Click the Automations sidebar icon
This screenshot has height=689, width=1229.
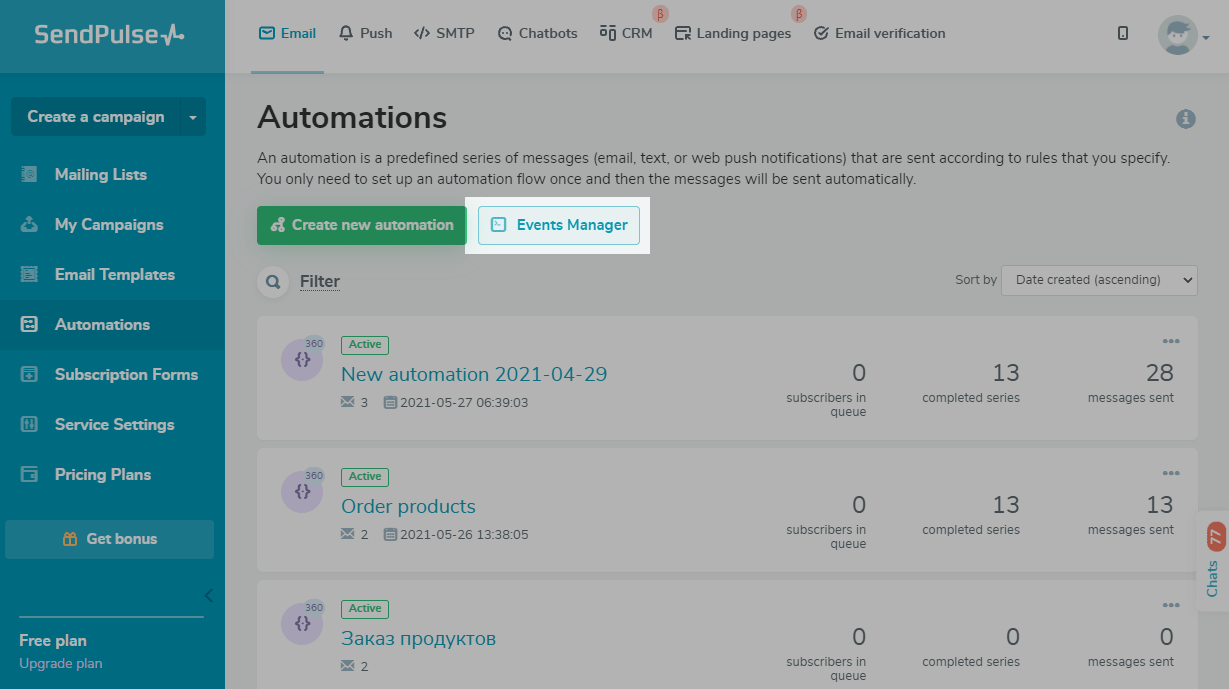(29, 324)
